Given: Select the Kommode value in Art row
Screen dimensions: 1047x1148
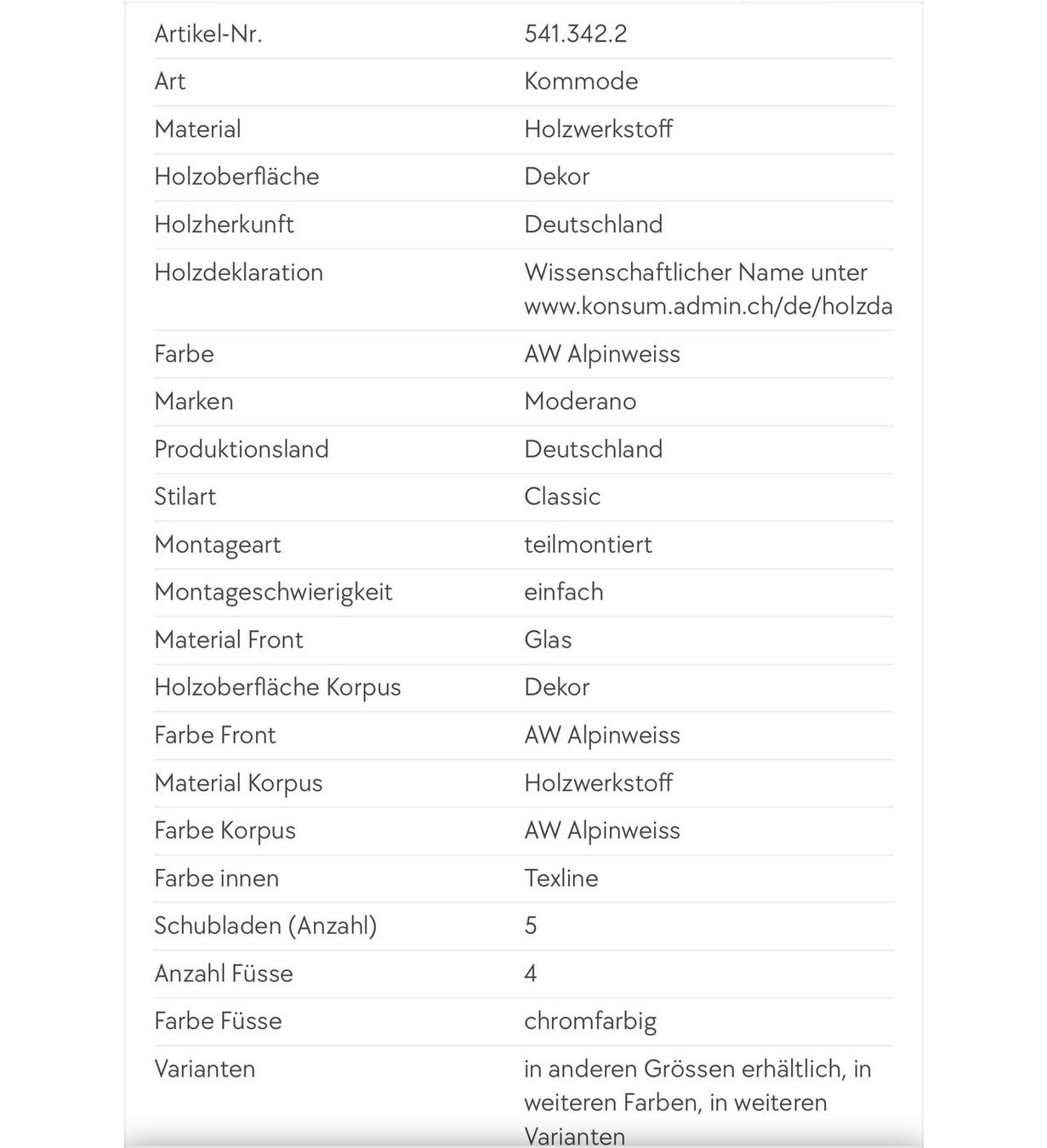Looking at the screenshot, I should [x=581, y=82].
